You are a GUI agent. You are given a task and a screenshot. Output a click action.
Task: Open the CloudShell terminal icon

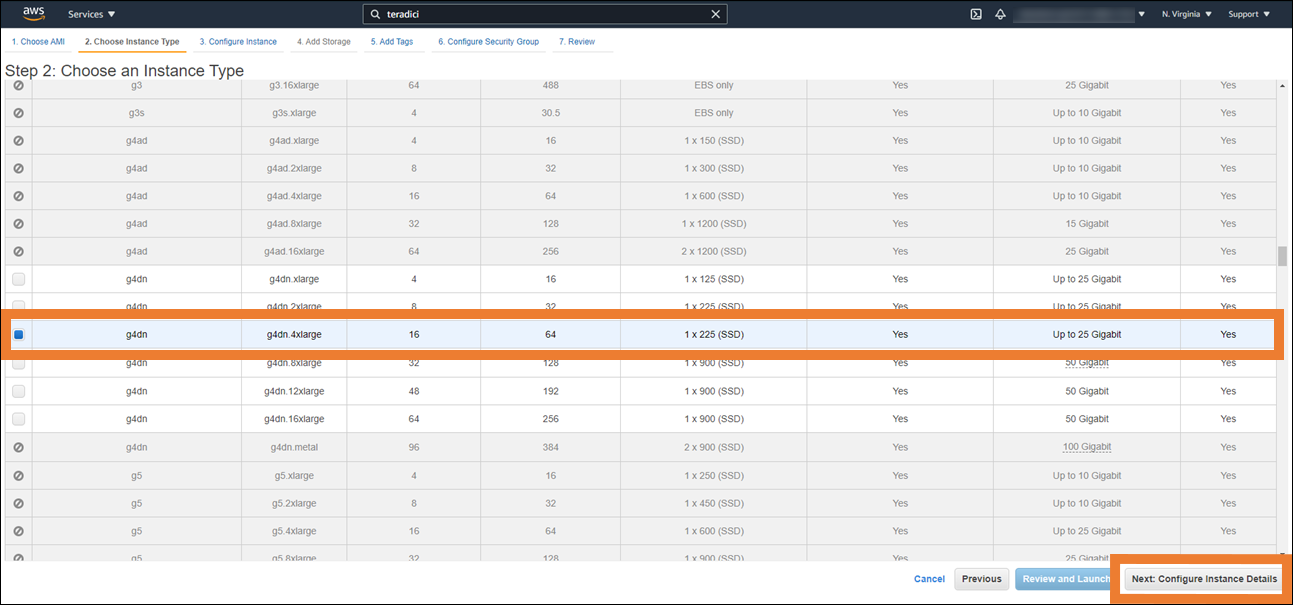(x=976, y=14)
